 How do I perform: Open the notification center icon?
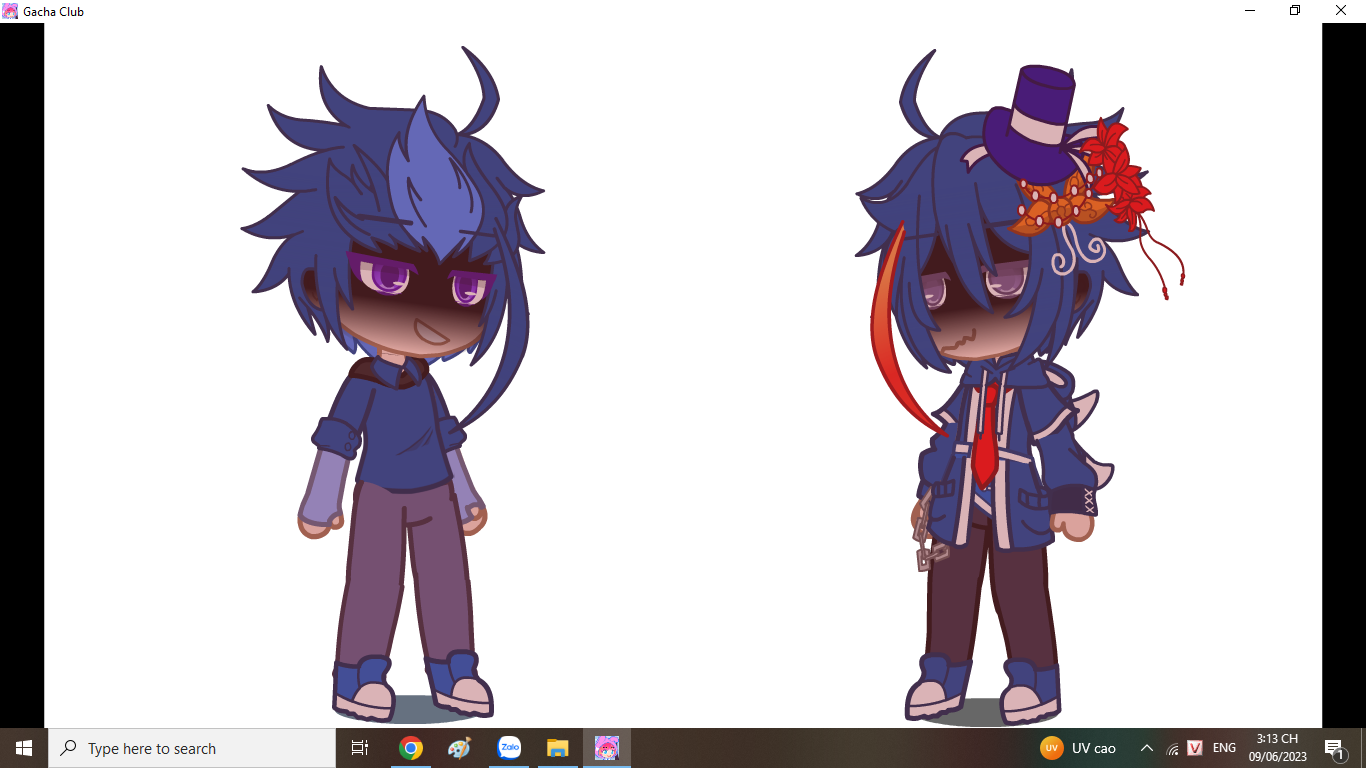[1334, 748]
